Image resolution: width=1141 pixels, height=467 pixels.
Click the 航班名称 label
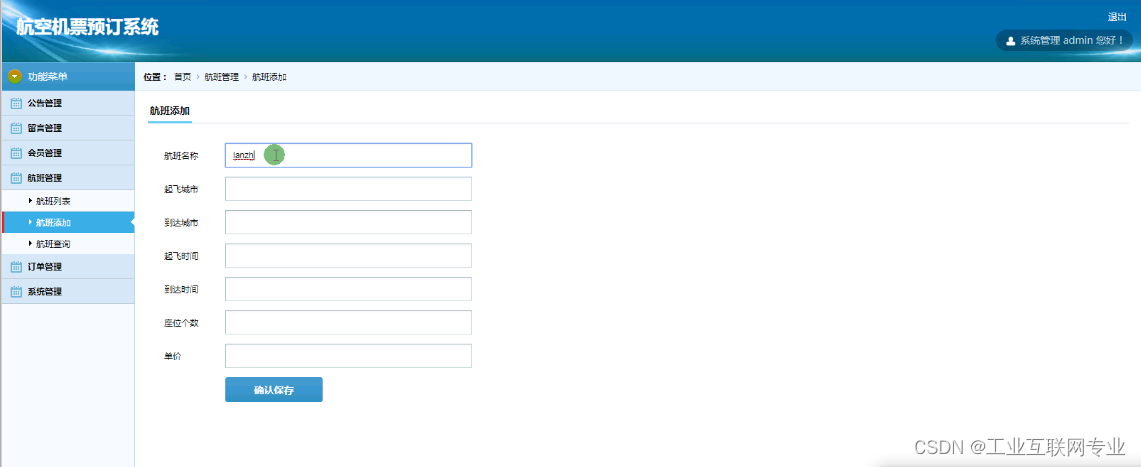pyautogui.click(x=181, y=156)
